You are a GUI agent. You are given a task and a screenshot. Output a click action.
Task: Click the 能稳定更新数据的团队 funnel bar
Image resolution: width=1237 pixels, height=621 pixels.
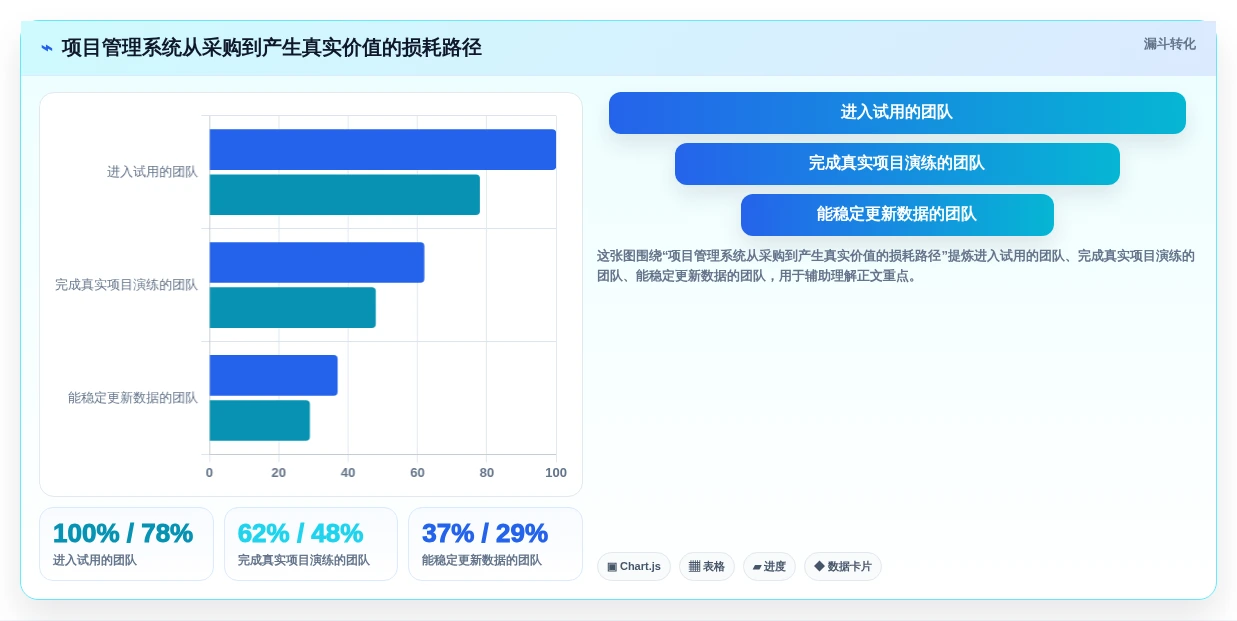point(897,215)
